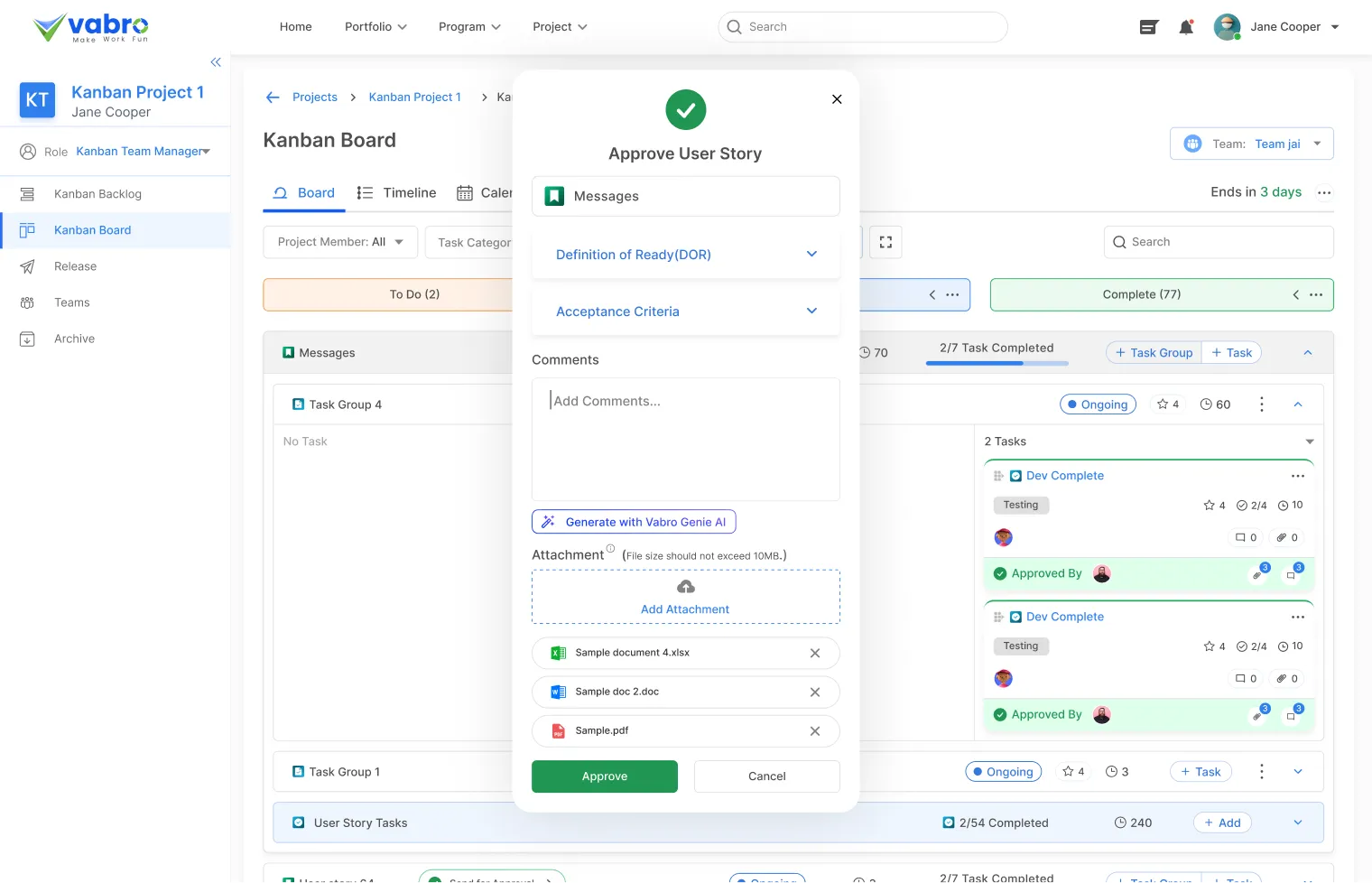Open three-dot menu on Complete column

click(x=1316, y=294)
